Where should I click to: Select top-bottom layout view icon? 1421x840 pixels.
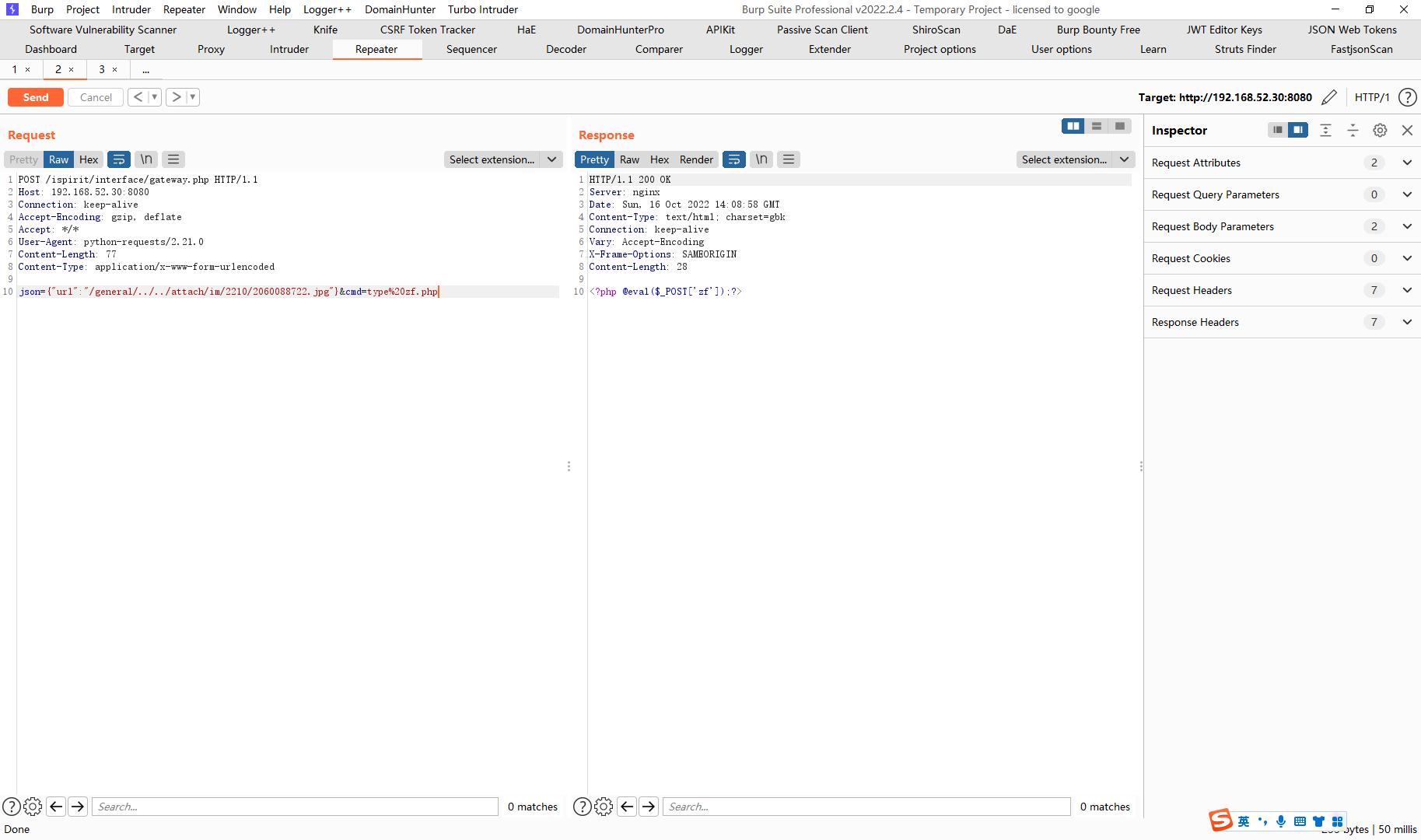1097,126
